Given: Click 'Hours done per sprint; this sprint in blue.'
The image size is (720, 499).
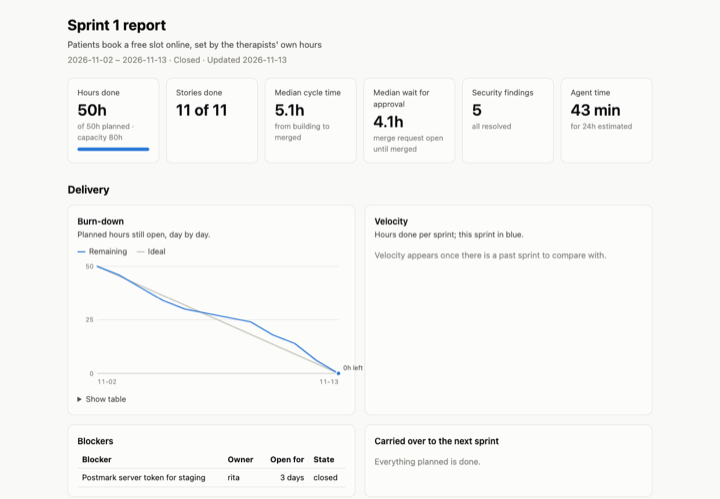Looking at the screenshot, I should point(449,235).
